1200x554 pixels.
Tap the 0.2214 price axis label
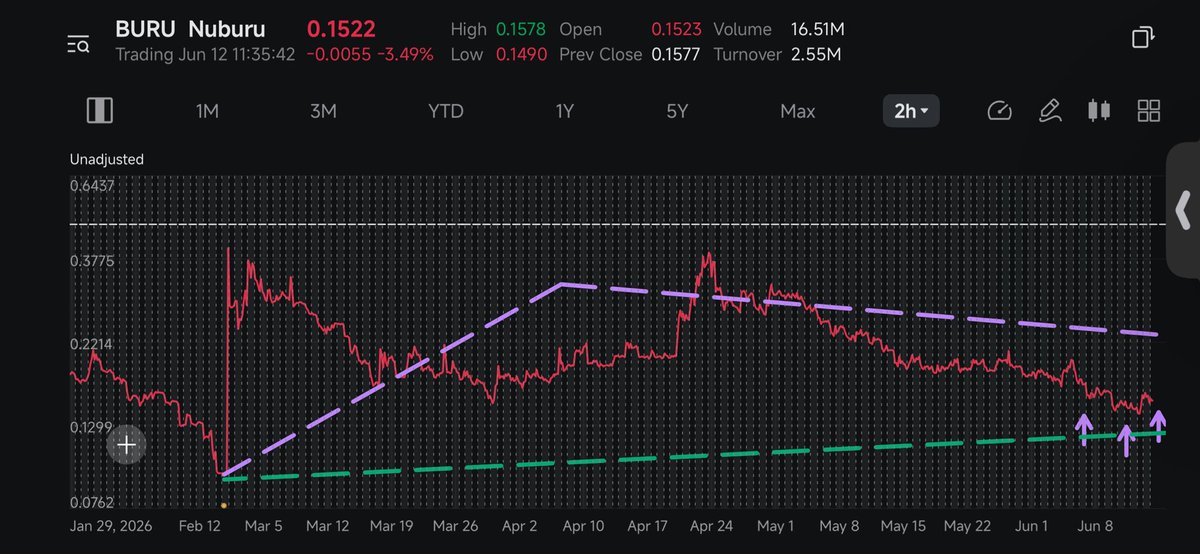tap(92, 345)
